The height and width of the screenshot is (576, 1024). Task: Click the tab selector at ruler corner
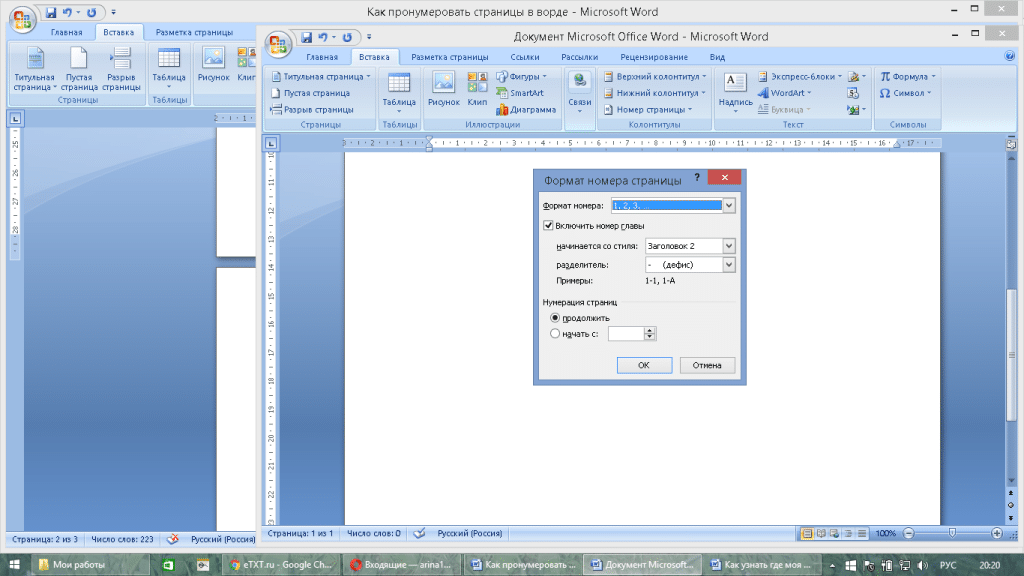pos(271,143)
